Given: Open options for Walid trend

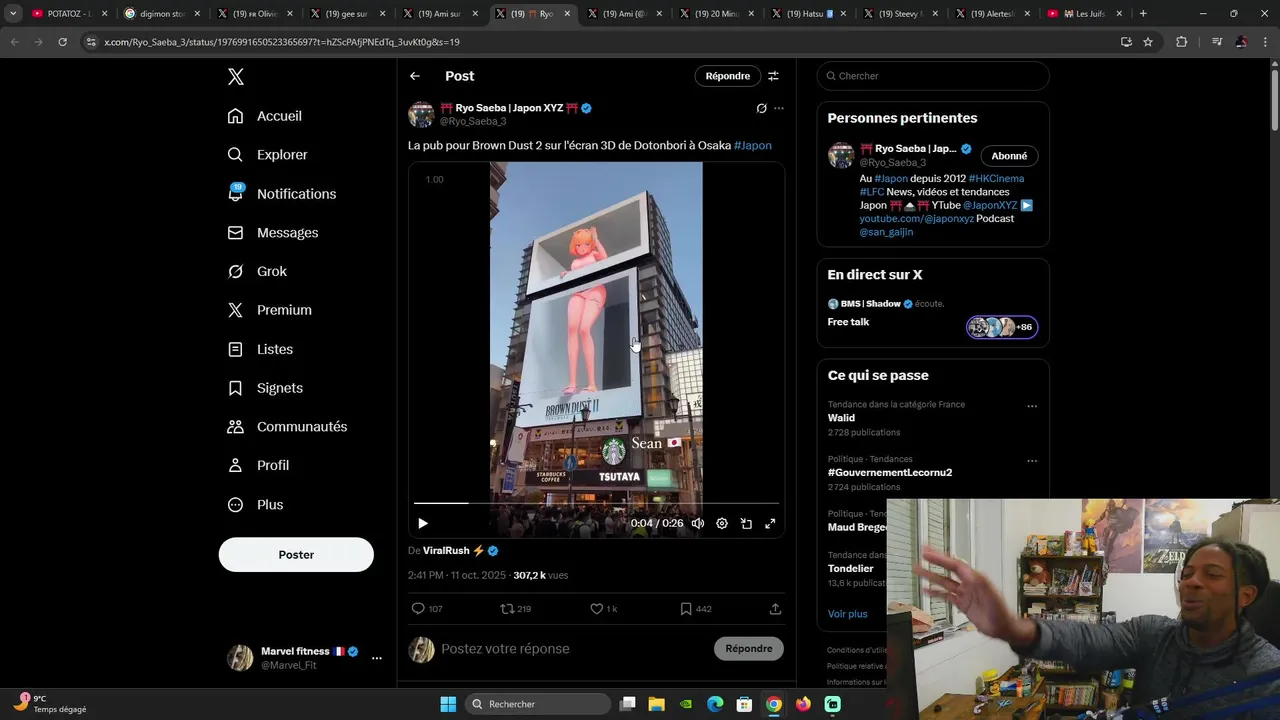Looking at the screenshot, I should coord(1032,406).
